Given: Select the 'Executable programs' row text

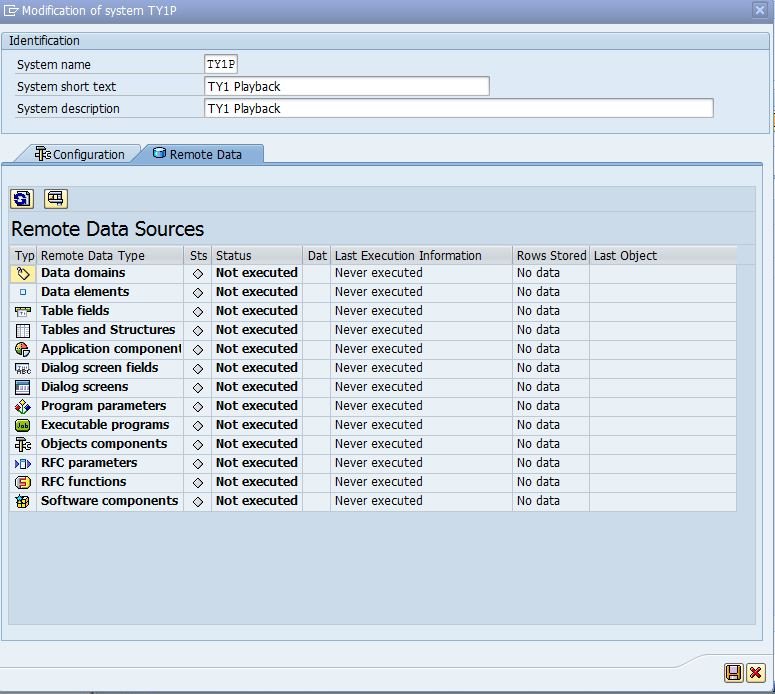Looking at the screenshot, I should tap(105, 425).
